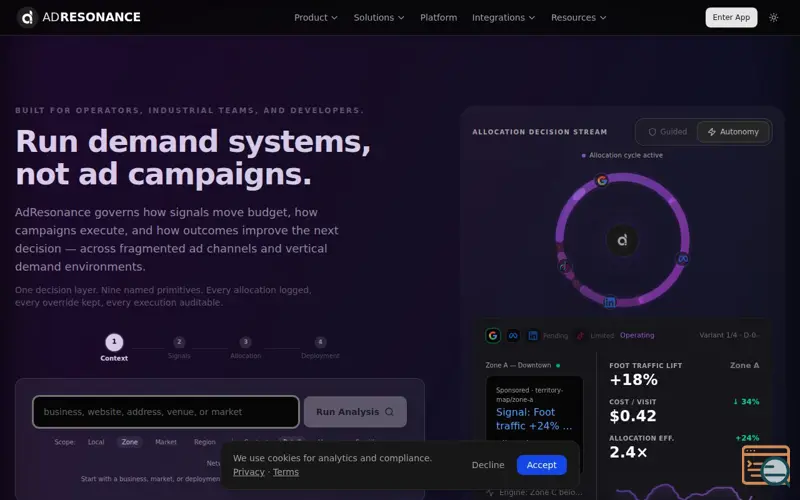Open the Privacy link
This screenshot has height=500, width=800.
(x=248, y=472)
